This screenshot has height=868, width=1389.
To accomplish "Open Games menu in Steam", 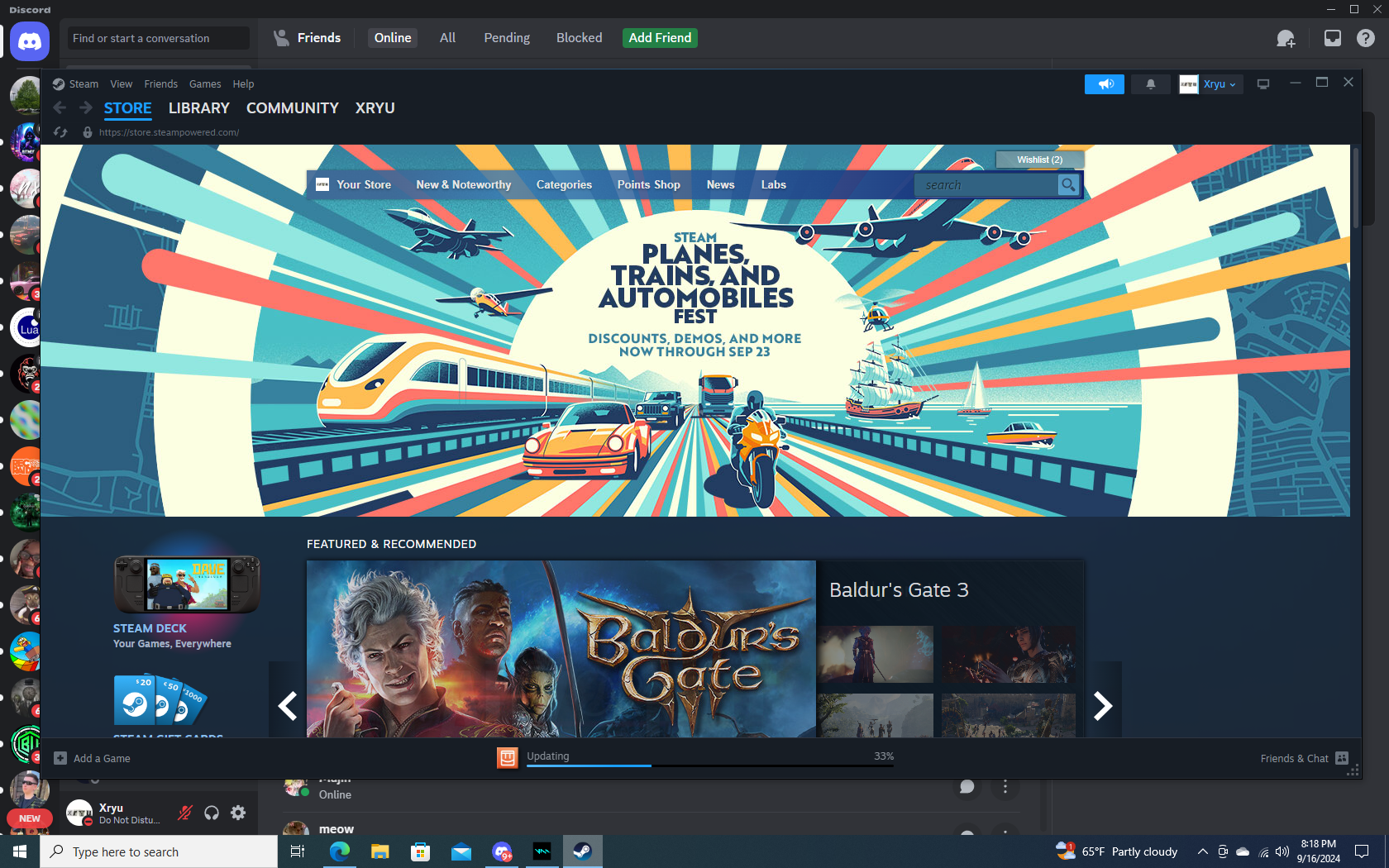I will (x=205, y=84).
